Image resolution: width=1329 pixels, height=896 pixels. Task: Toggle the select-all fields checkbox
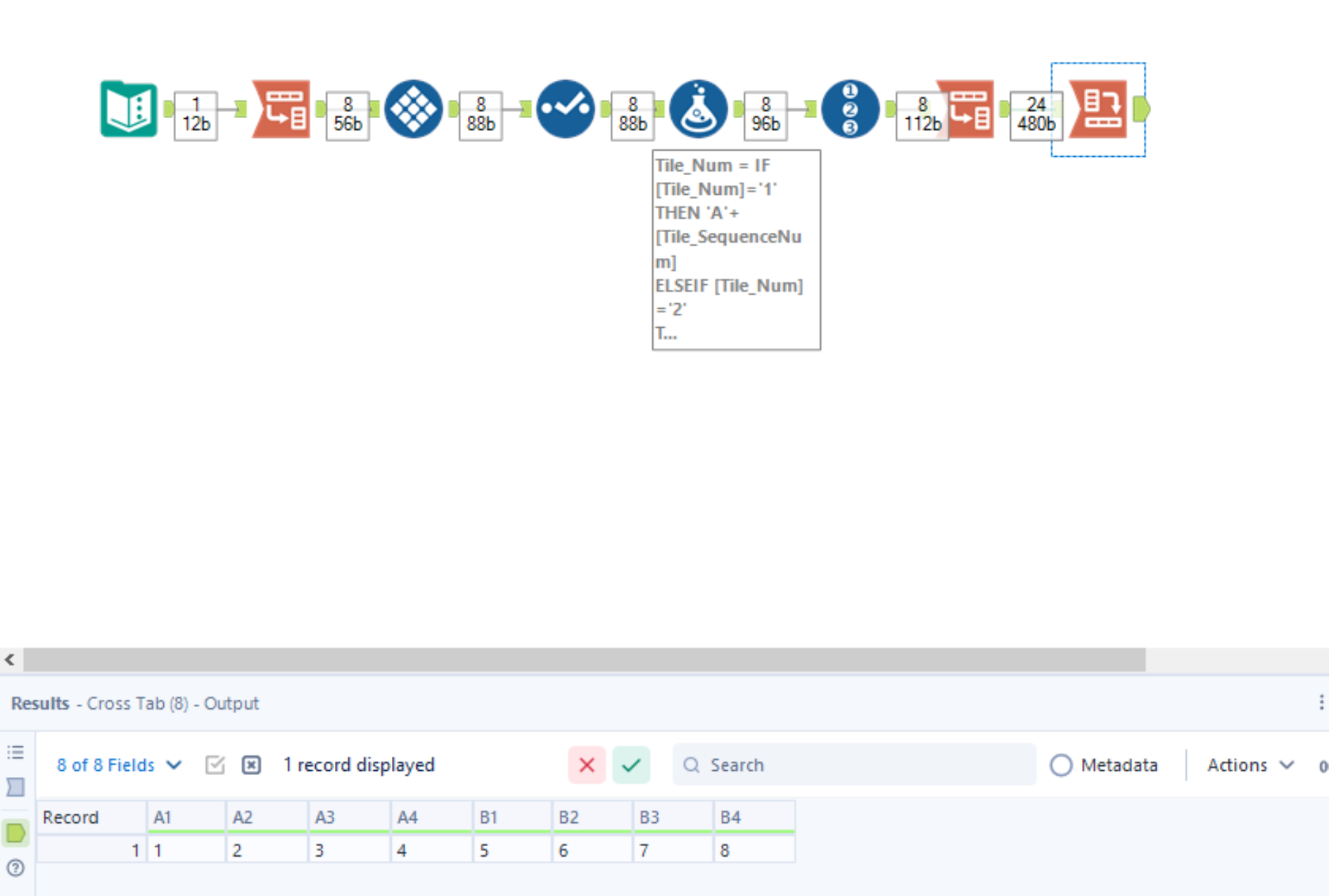tap(215, 764)
